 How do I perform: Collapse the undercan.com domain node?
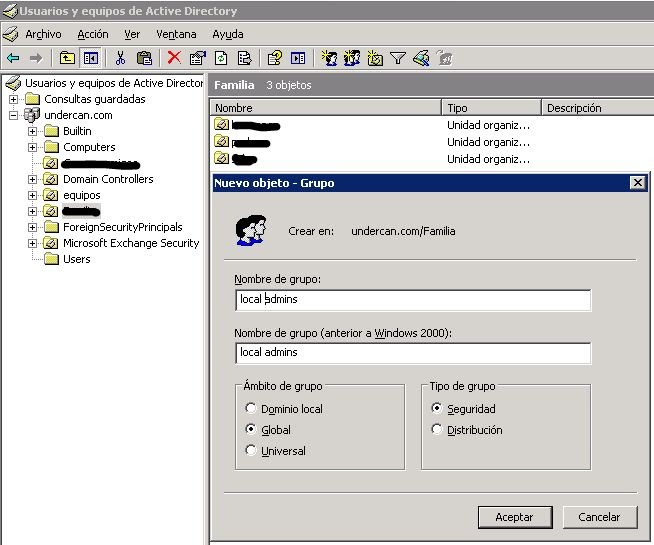click(13, 115)
